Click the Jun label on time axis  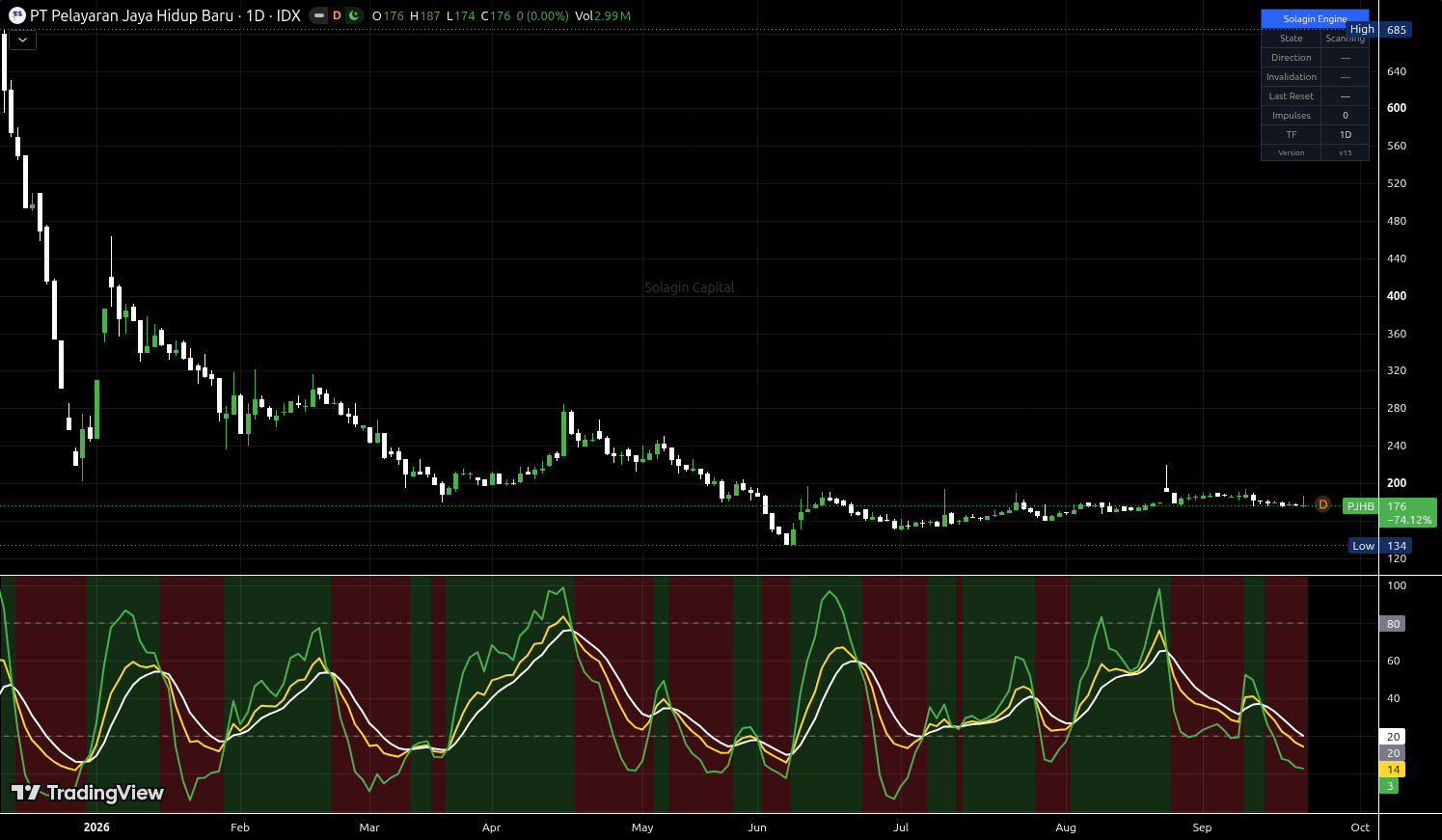click(x=757, y=827)
